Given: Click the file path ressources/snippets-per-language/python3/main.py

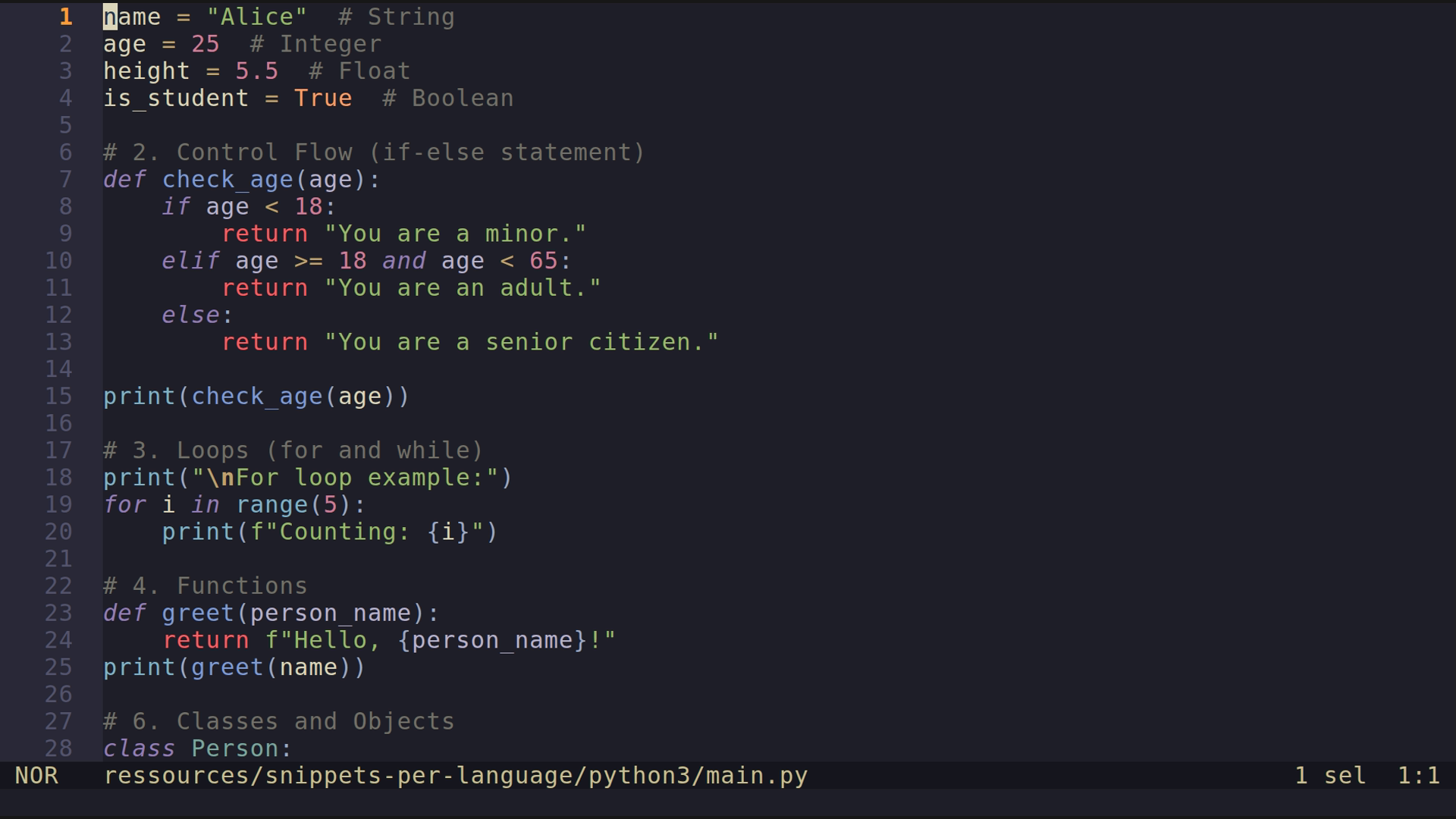Looking at the screenshot, I should [456, 776].
